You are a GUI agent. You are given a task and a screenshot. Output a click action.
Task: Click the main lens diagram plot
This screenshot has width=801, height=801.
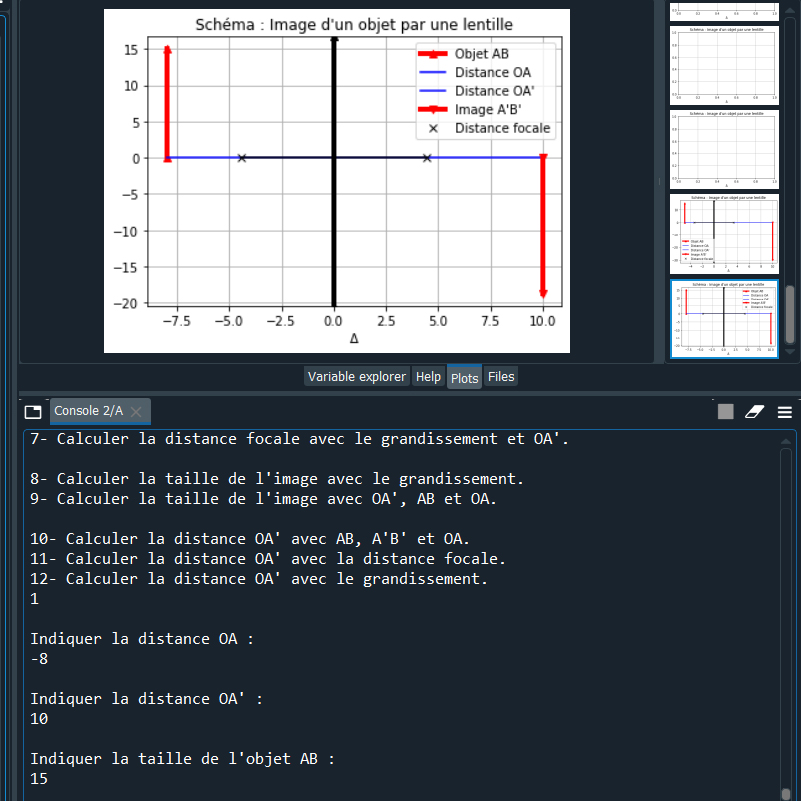pos(337,180)
